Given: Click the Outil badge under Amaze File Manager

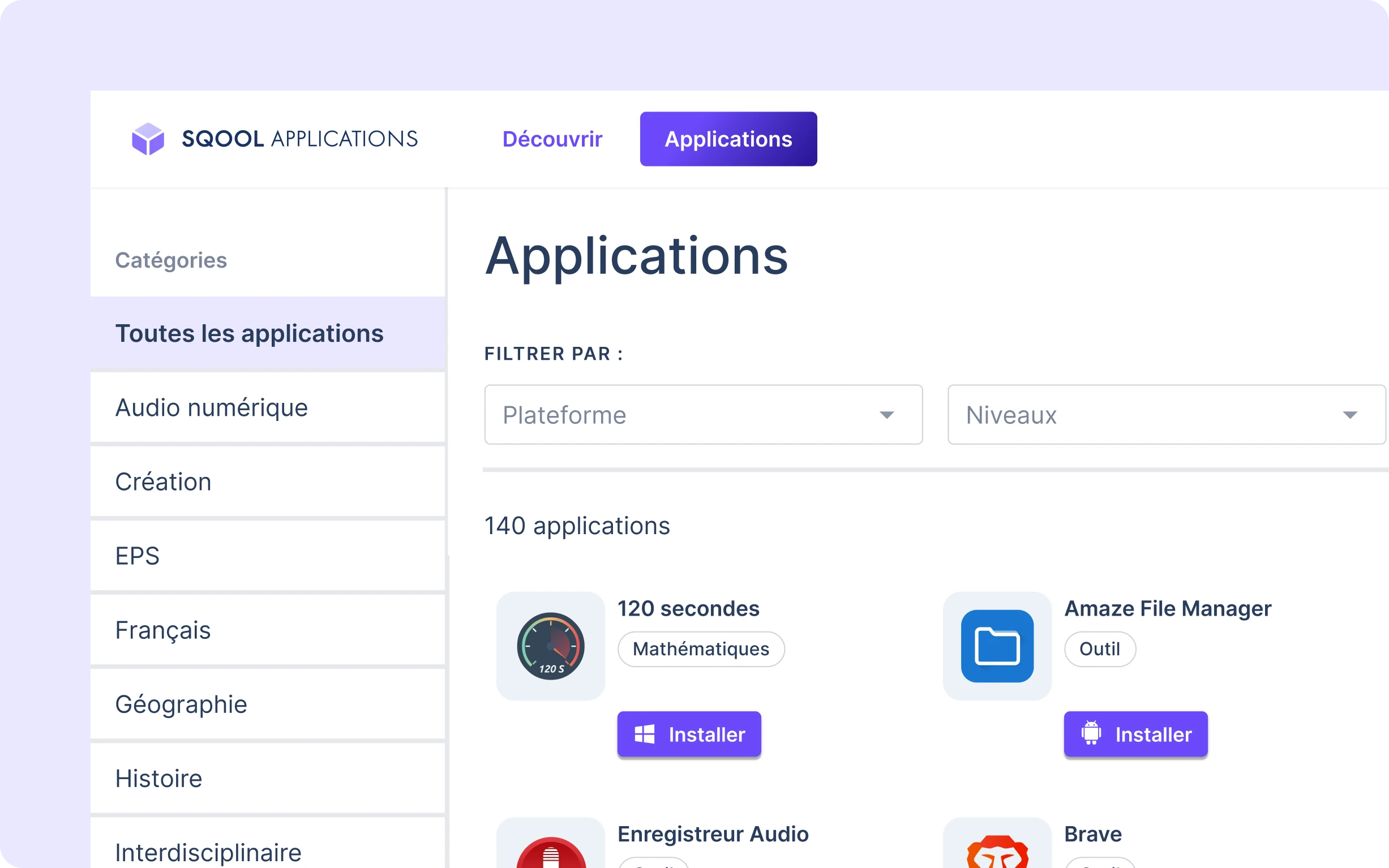Looking at the screenshot, I should (x=1100, y=648).
